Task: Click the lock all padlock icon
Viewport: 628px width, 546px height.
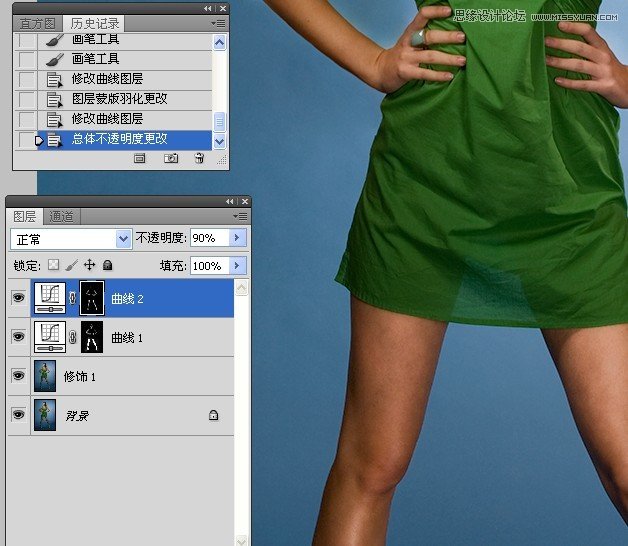Action: click(107, 266)
